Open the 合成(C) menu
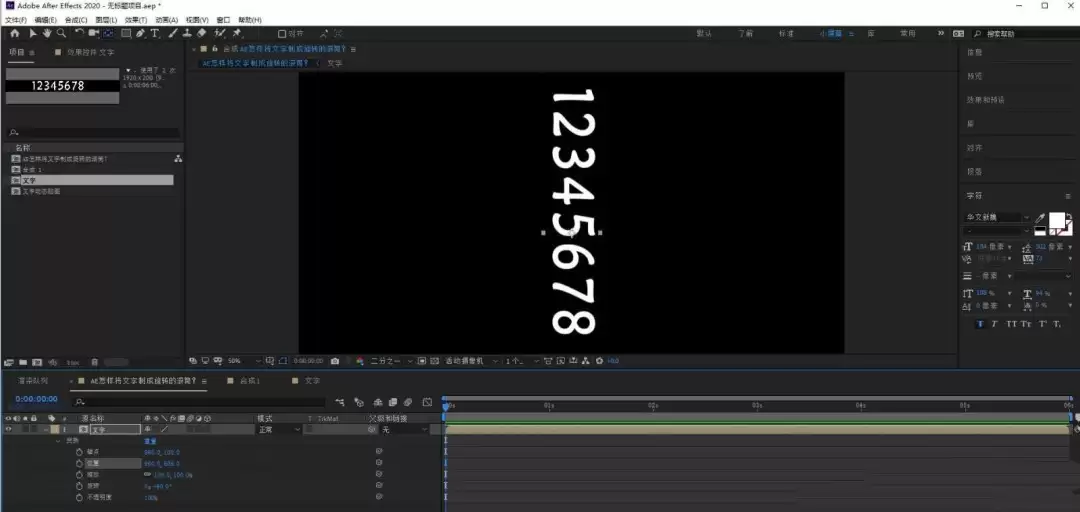The width and height of the screenshot is (1080, 512). pyautogui.click(x=76, y=20)
